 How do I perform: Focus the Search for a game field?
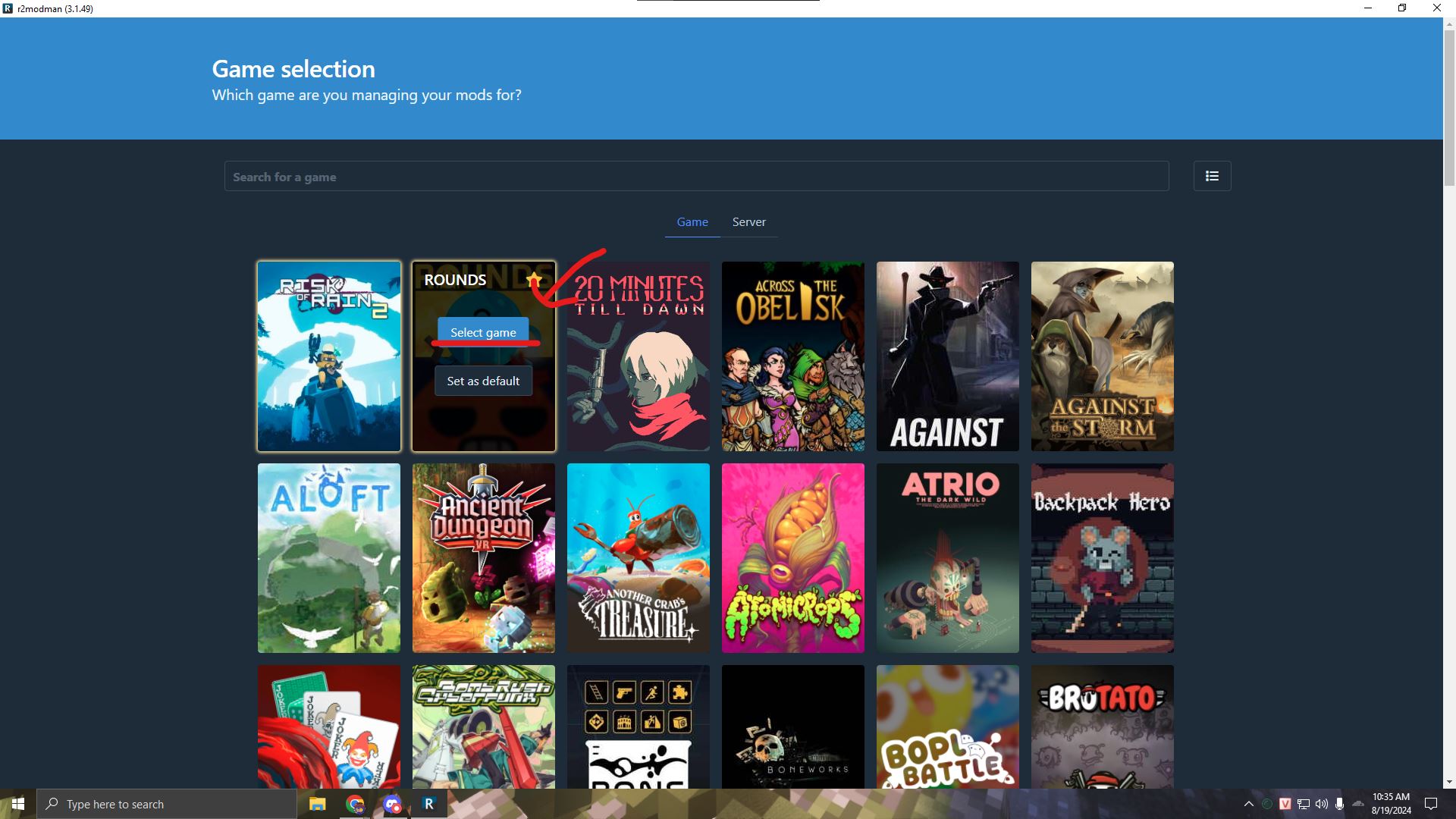tap(696, 177)
